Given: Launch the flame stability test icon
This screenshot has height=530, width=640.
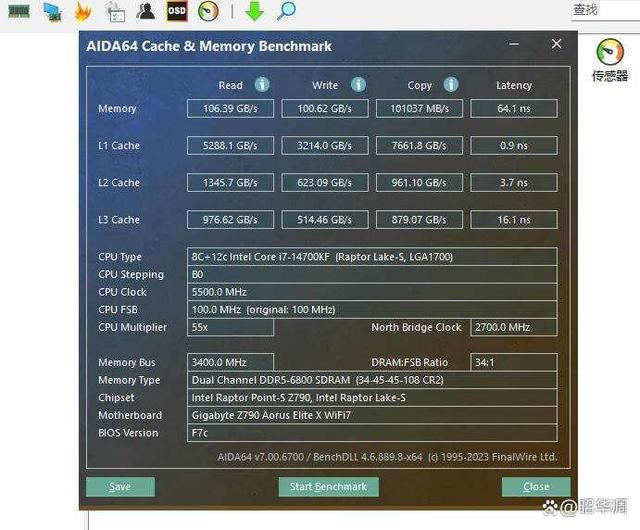Looking at the screenshot, I should coord(83,11).
